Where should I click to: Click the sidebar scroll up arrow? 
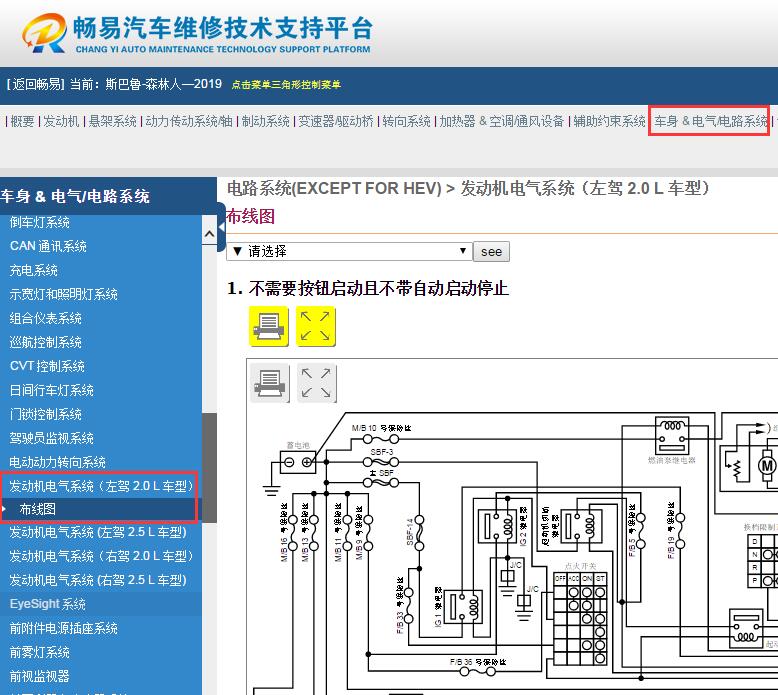click(x=209, y=234)
